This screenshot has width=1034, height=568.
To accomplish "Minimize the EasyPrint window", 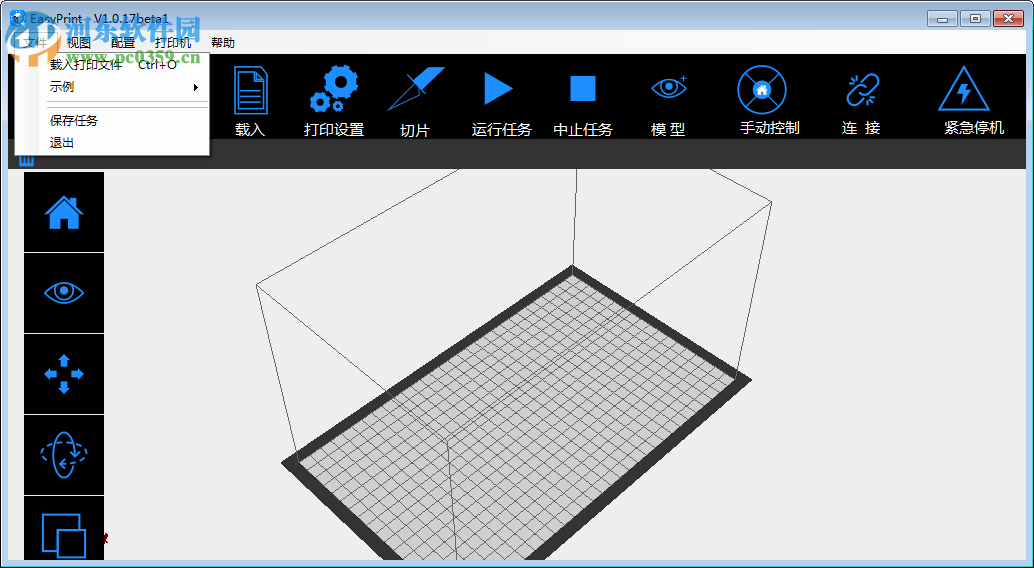I will (942, 19).
